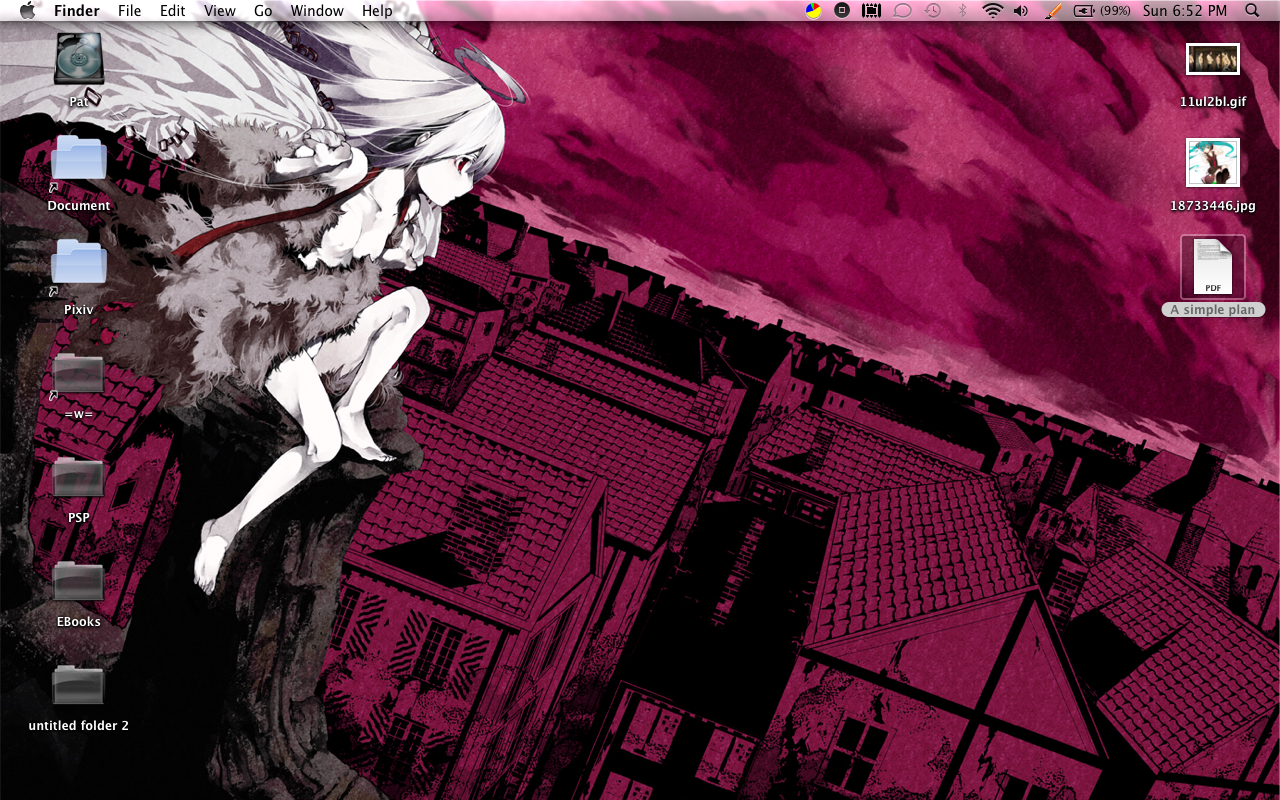
Task: Click the 'PSP' folder label
Action: pos(79,518)
